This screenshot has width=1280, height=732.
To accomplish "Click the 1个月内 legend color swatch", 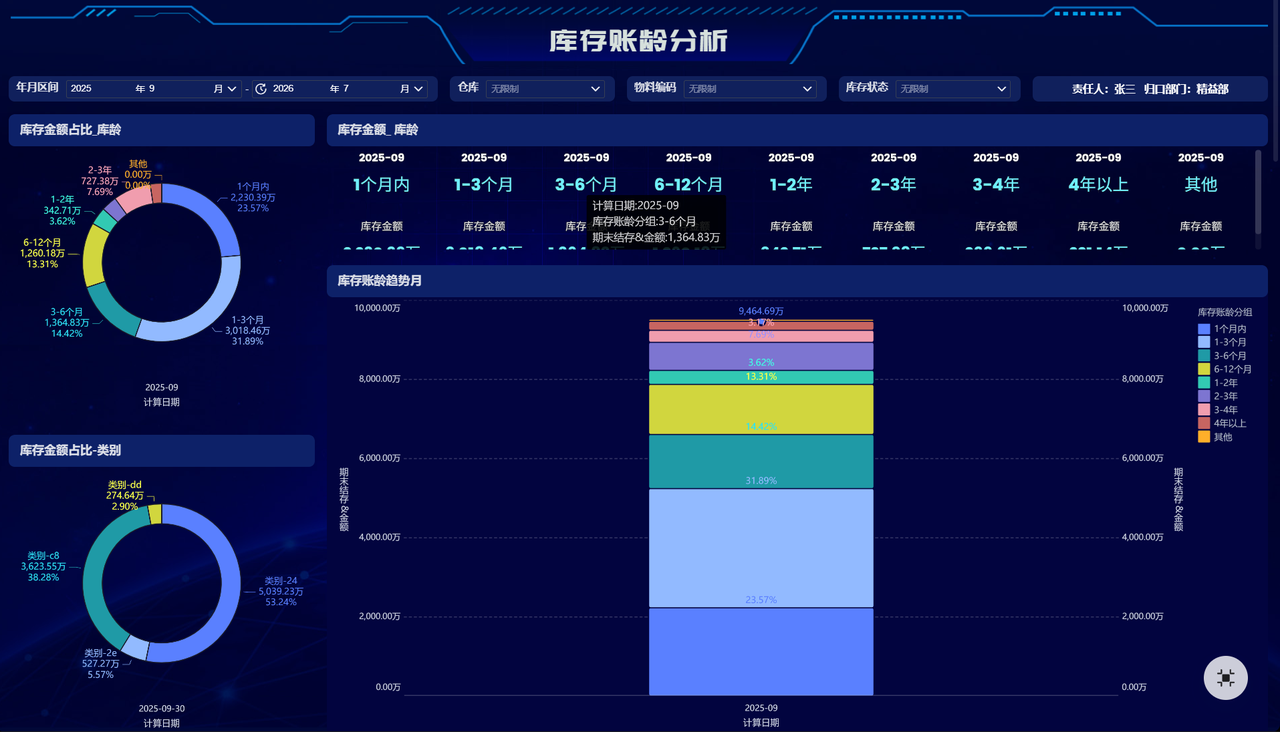I will pyautogui.click(x=1204, y=329).
